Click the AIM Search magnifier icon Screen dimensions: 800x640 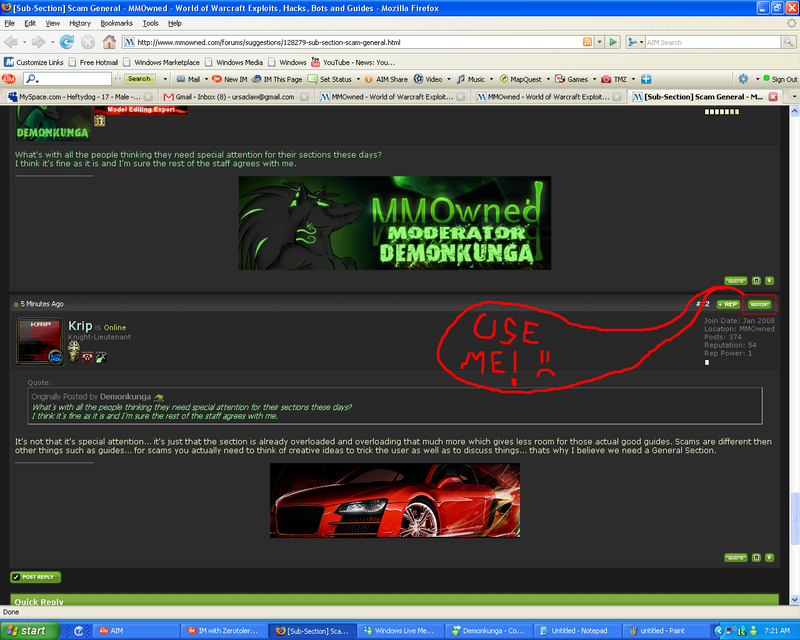(x=788, y=42)
